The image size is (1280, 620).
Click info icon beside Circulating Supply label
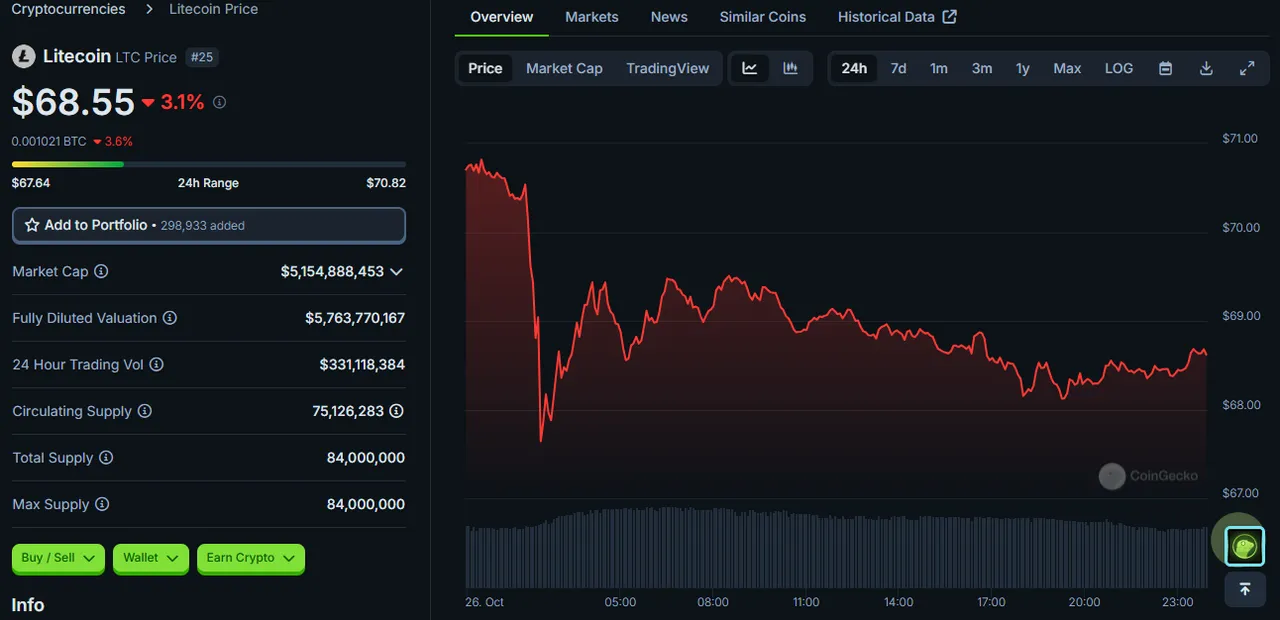(x=145, y=411)
